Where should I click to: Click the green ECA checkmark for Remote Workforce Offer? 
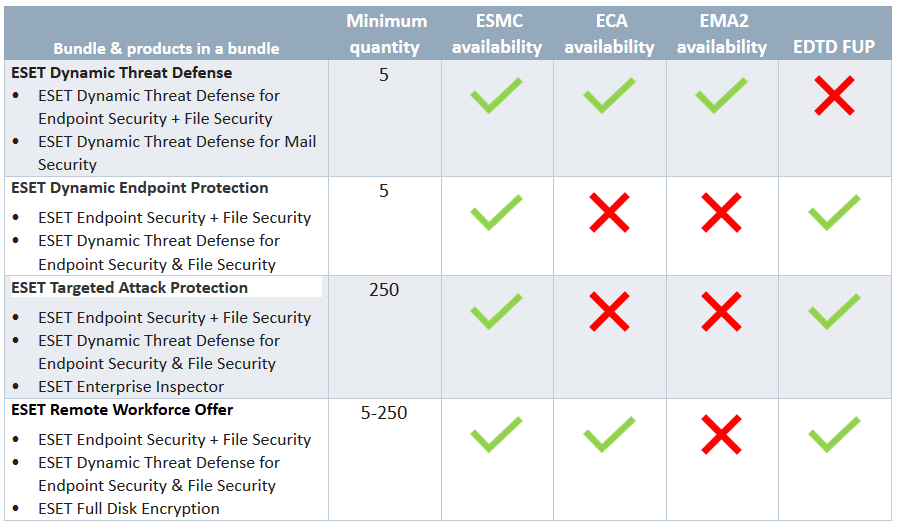point(609,435)
